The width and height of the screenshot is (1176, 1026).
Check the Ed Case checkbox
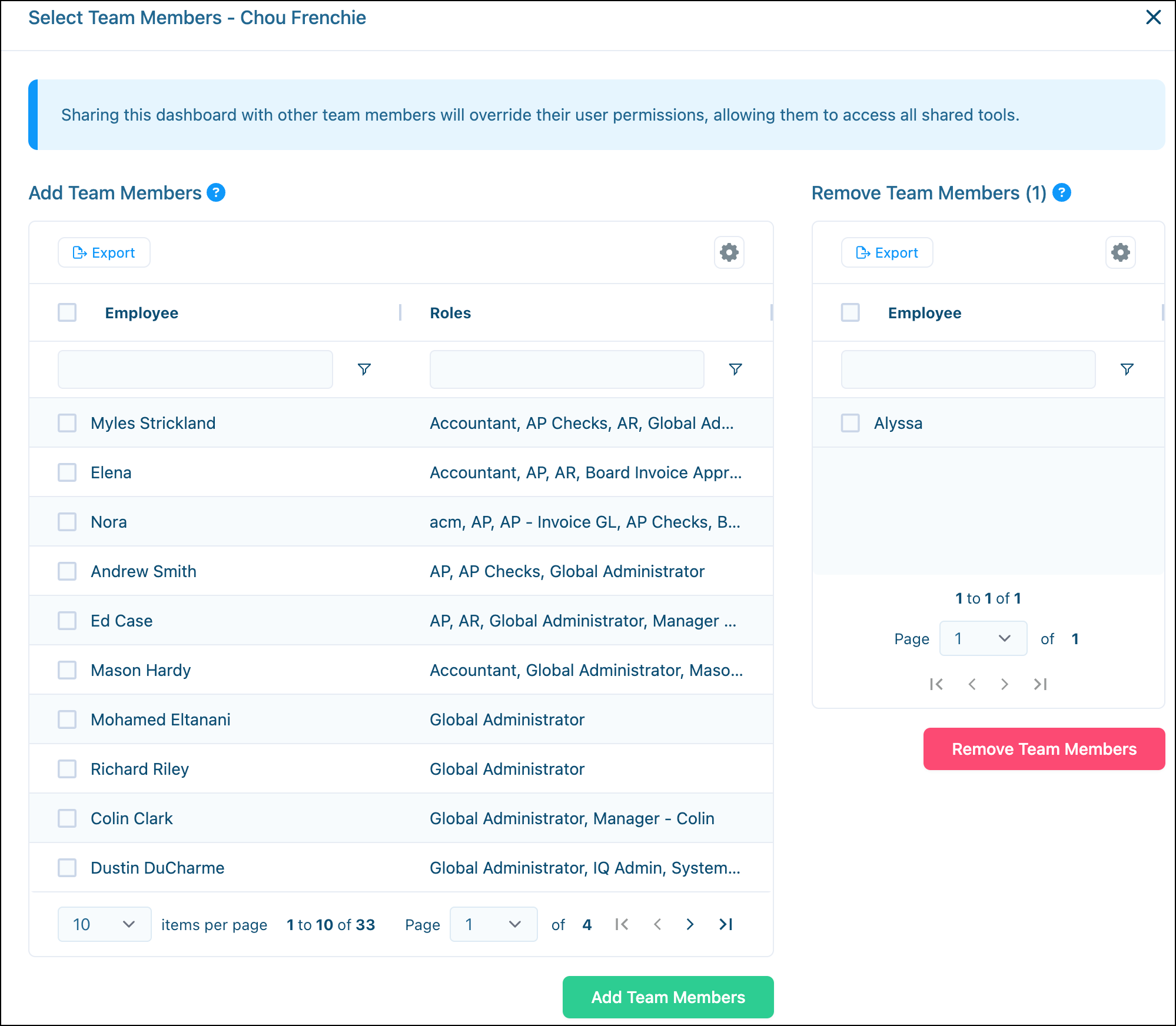tap(67, 620)
